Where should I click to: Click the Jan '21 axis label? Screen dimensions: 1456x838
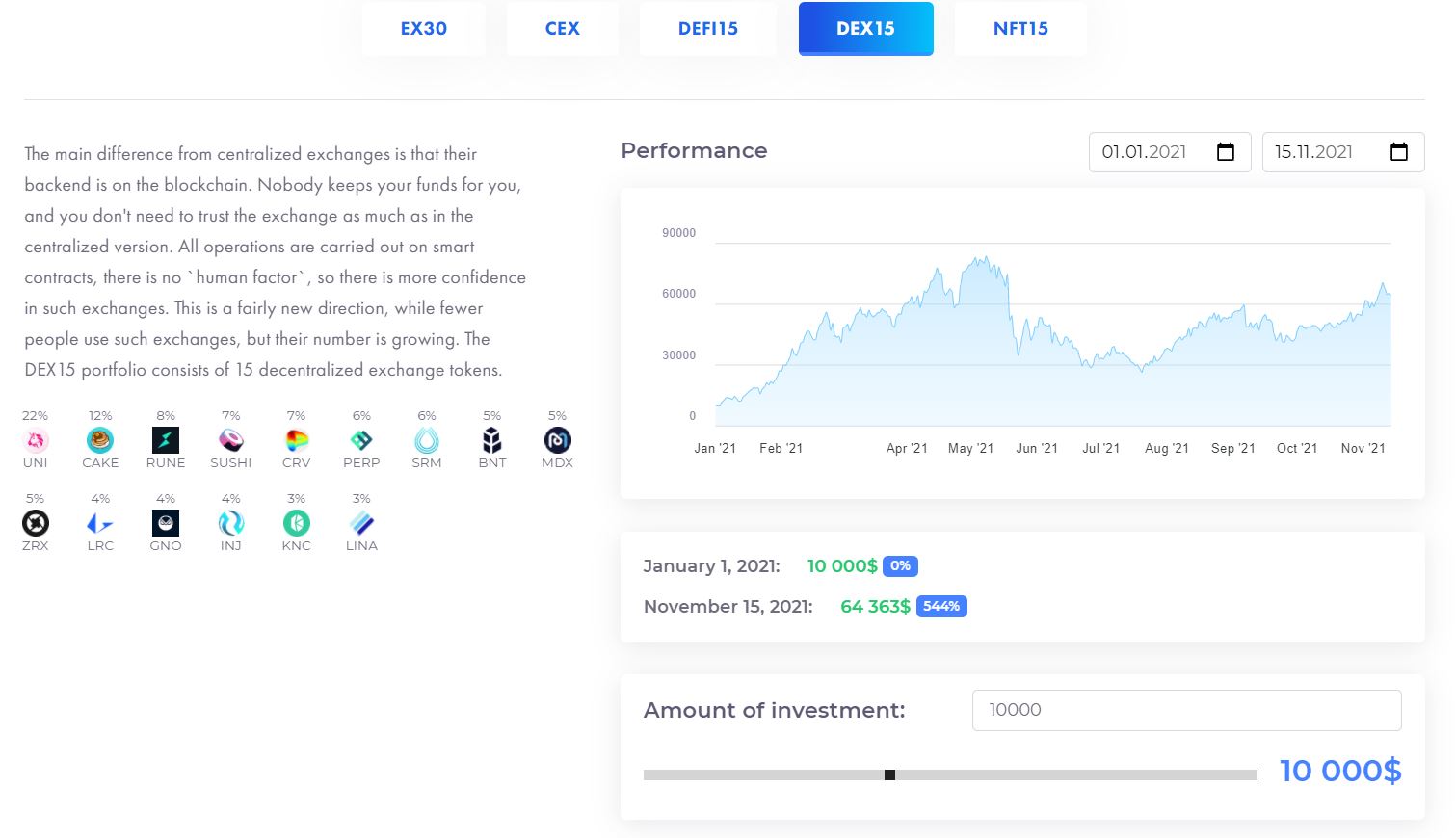click(715, 449)
